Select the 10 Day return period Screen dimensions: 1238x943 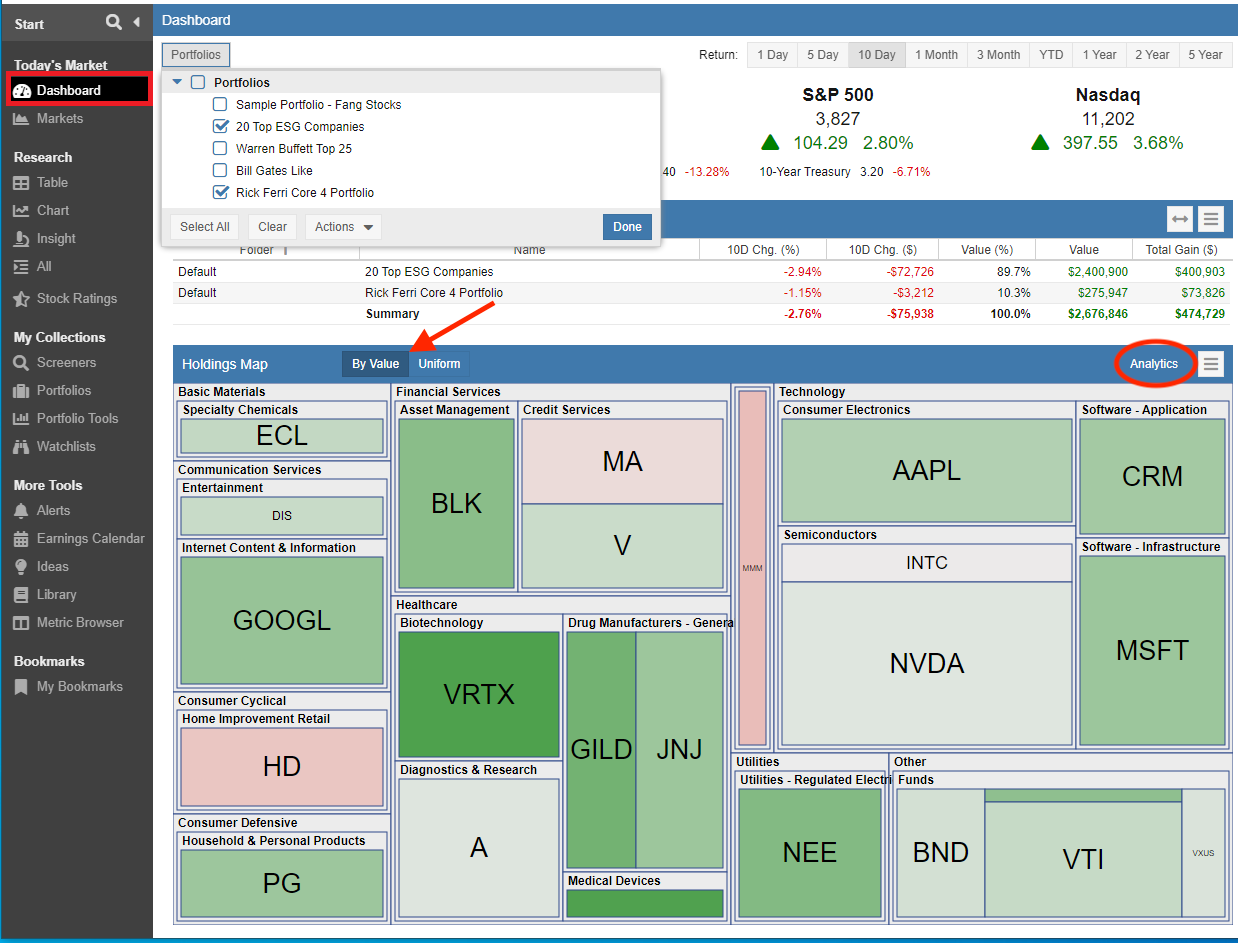[x=877, y=55]
